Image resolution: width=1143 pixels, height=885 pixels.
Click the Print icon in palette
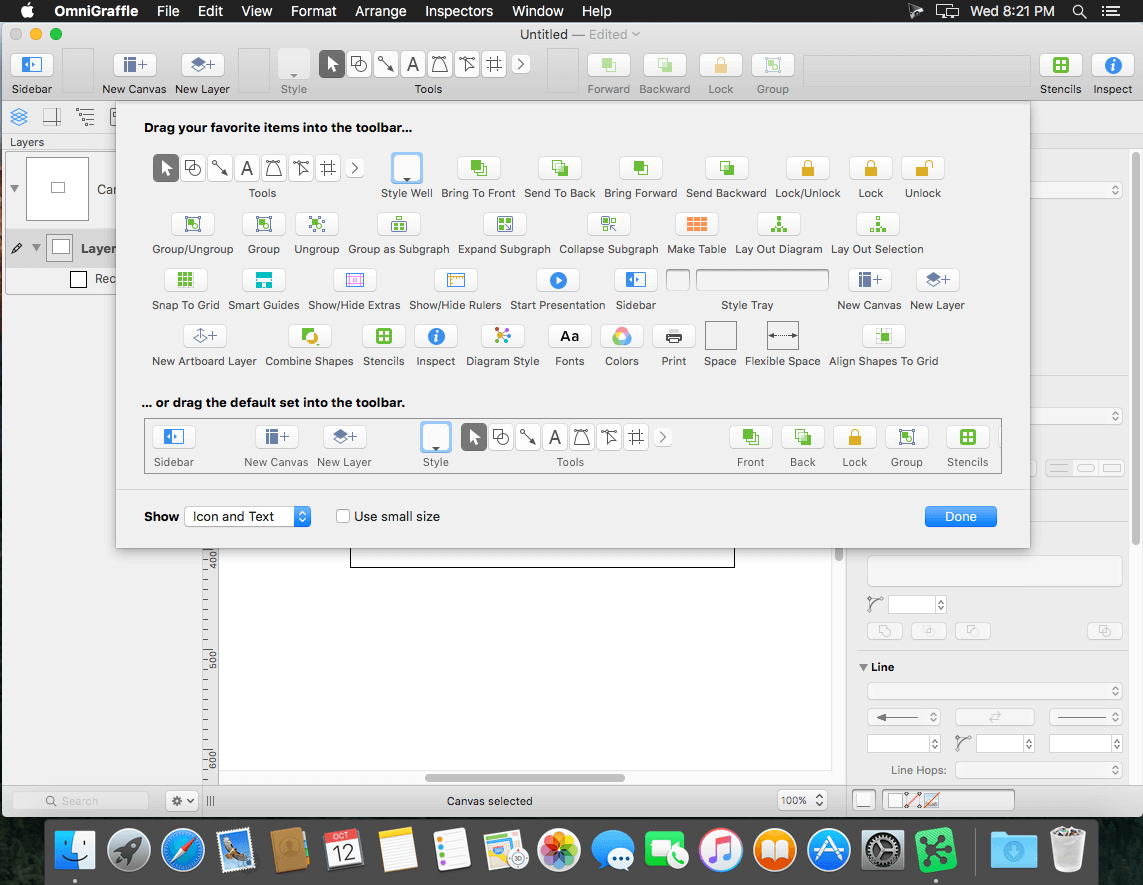(674, 336)
